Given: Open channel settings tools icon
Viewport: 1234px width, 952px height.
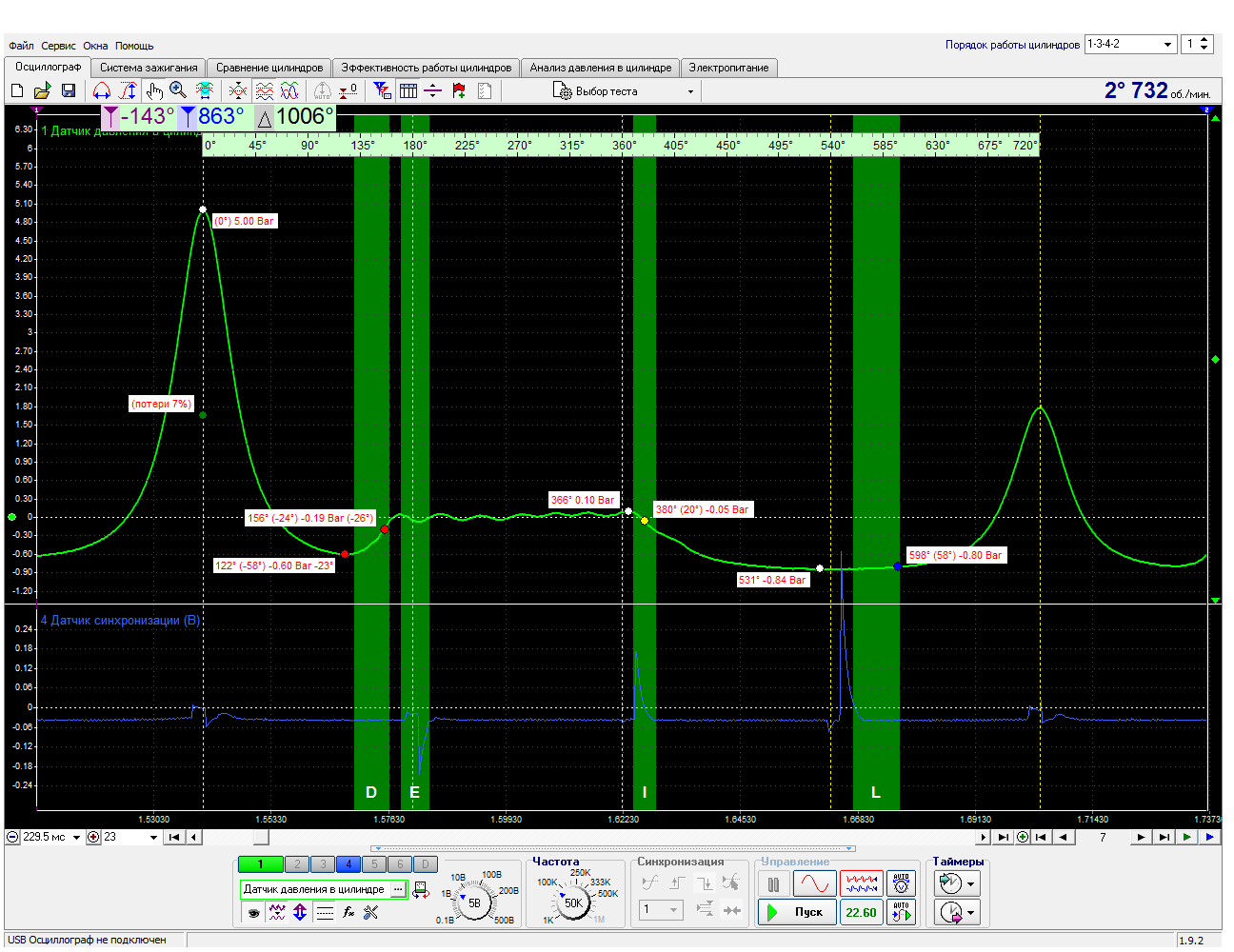Looking at the screenshot, I should [371, 912].
